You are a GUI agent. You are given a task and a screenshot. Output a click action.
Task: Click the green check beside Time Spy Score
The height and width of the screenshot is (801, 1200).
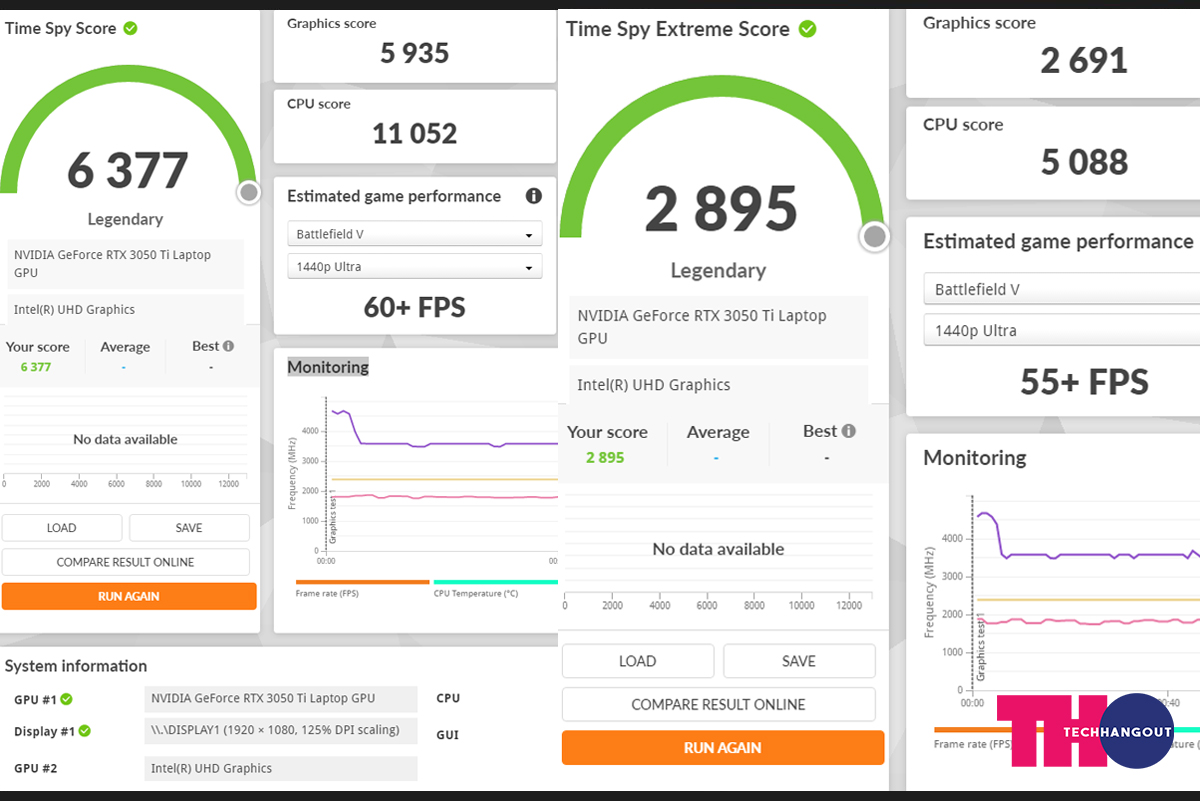tap(130, 28)
